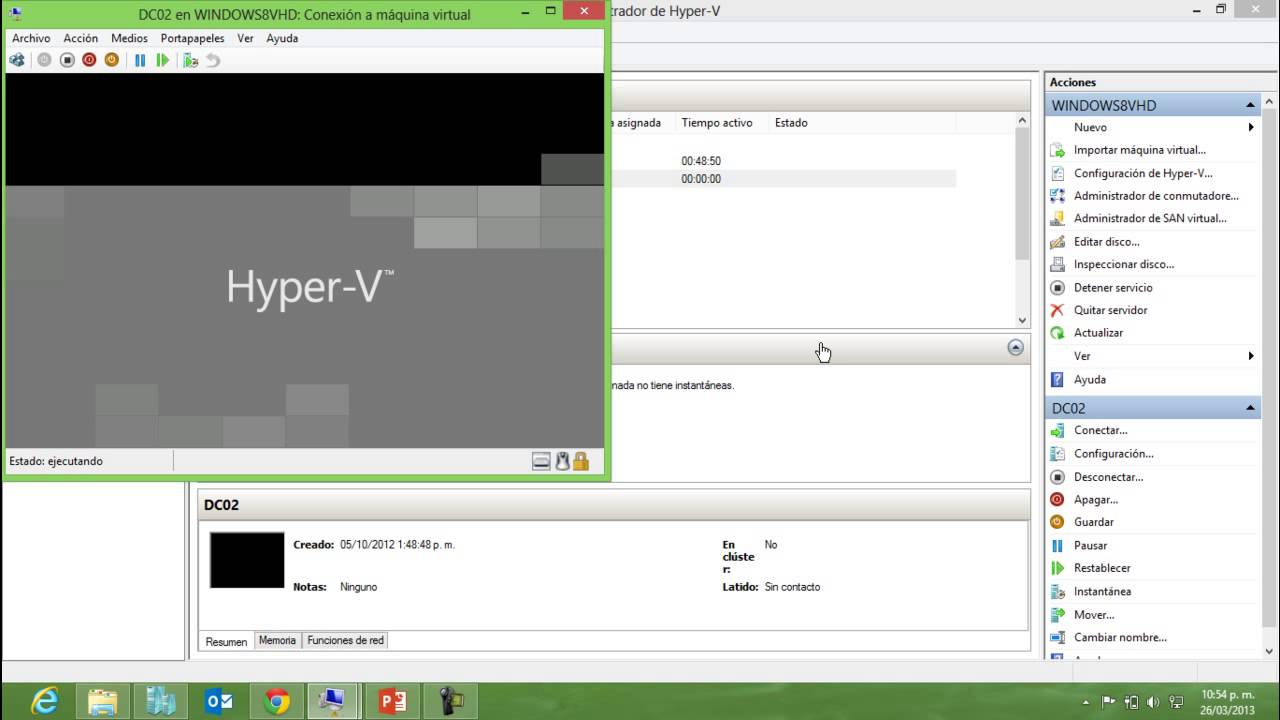Viewport: 1280px width, 720px height.
Task: Expand the Nuevo submenu arrow
Action: 1250,127
